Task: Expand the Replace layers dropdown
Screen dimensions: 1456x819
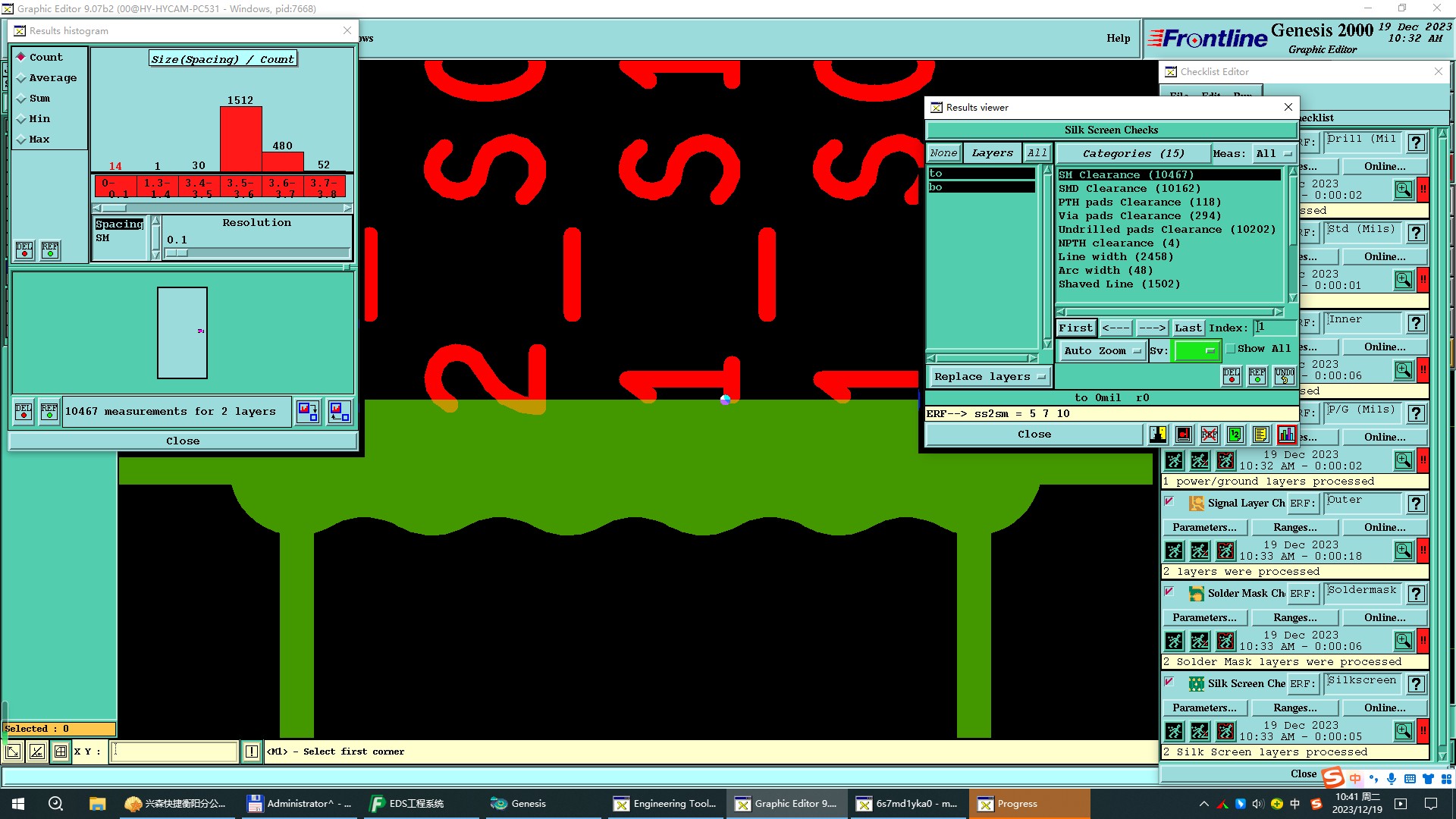Action: point(989,377)
